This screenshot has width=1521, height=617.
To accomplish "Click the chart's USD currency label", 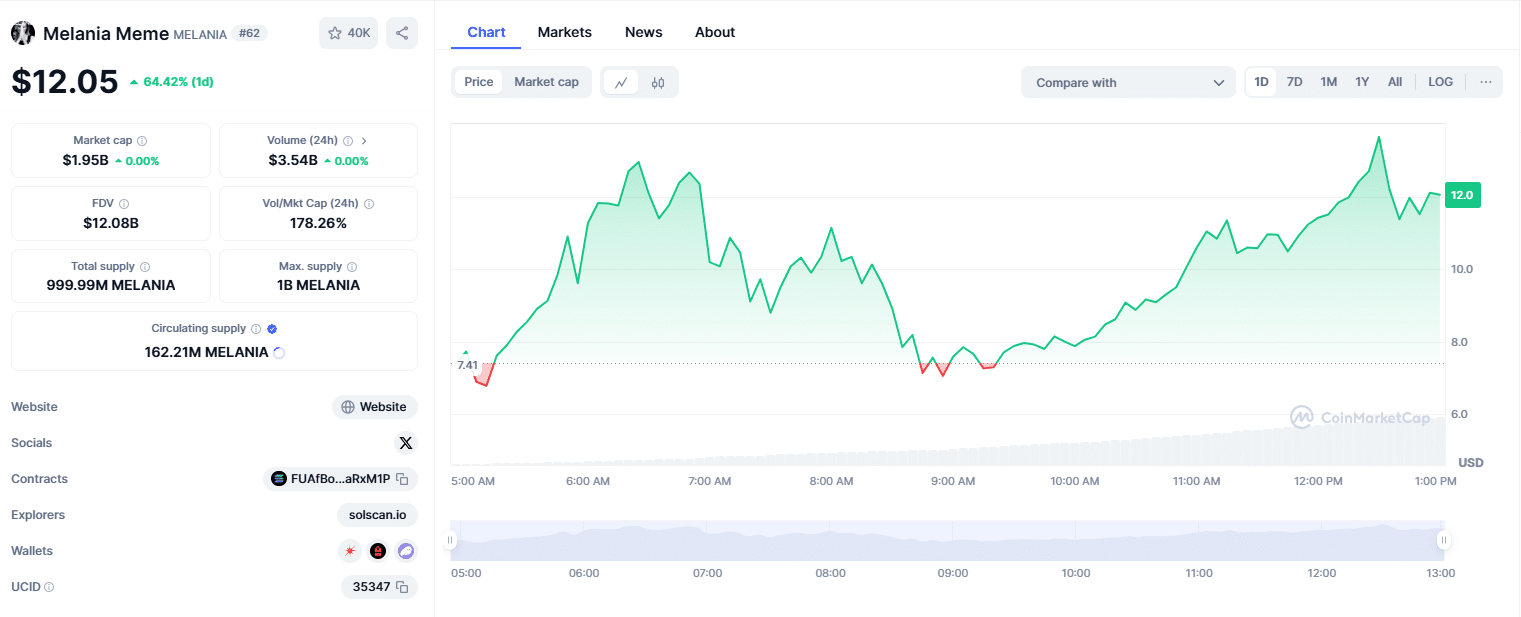I will click(1471, 463).
